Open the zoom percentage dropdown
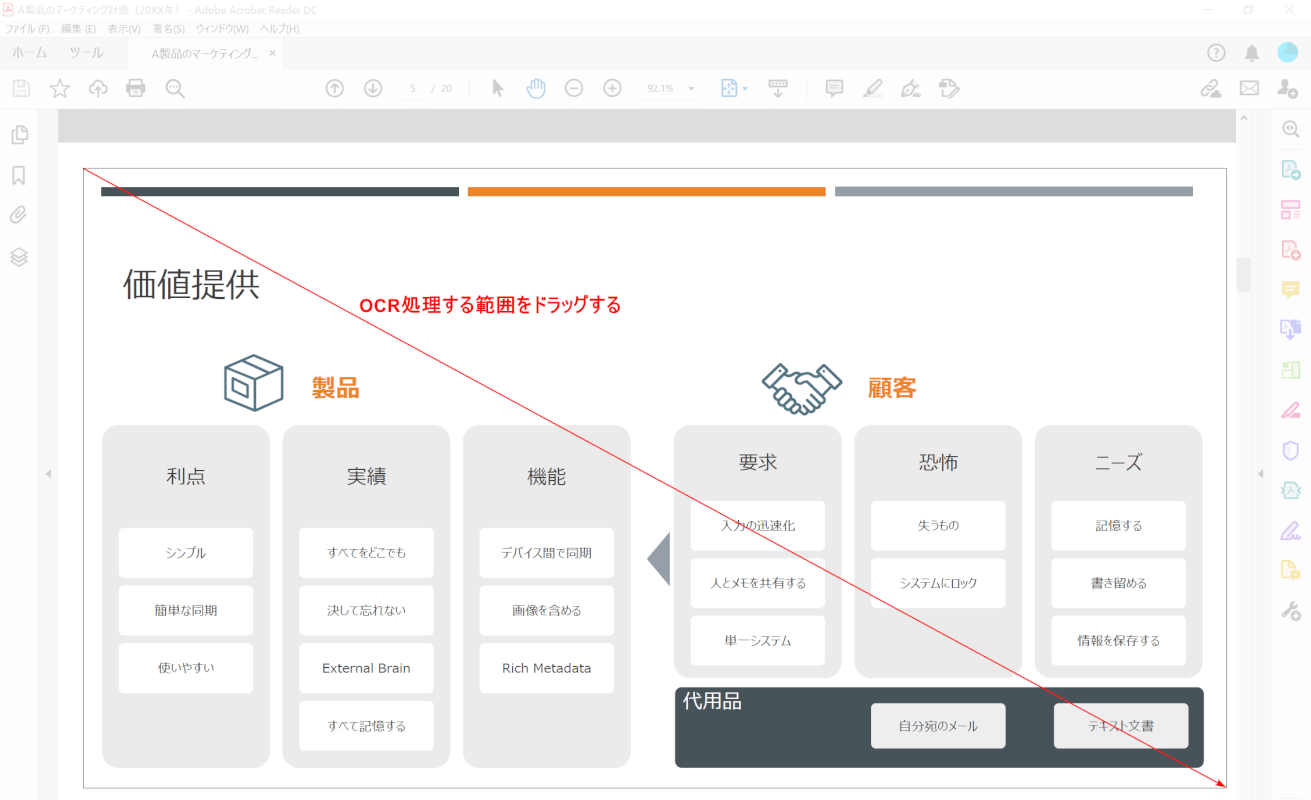The width and height of the screenshot is (1311, 800). [691, 89]
